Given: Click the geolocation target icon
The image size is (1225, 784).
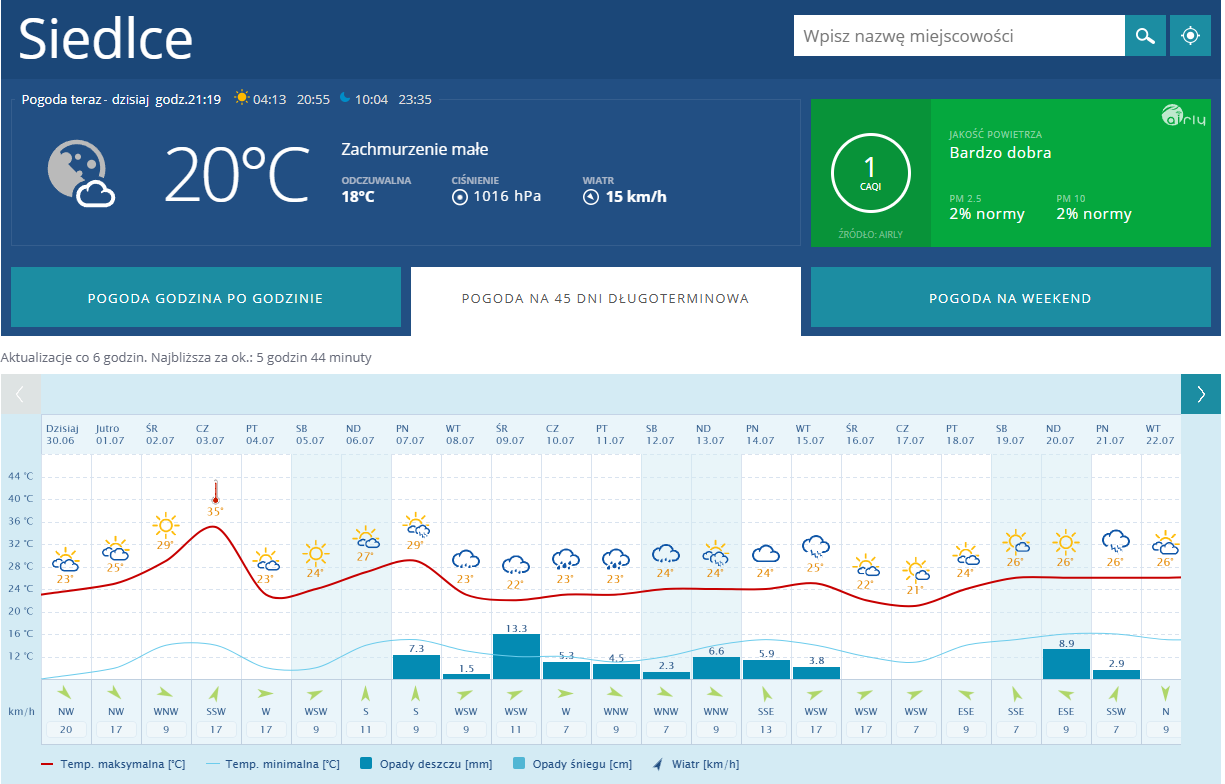Looking at the screenshot, I should click(1190, 36).
